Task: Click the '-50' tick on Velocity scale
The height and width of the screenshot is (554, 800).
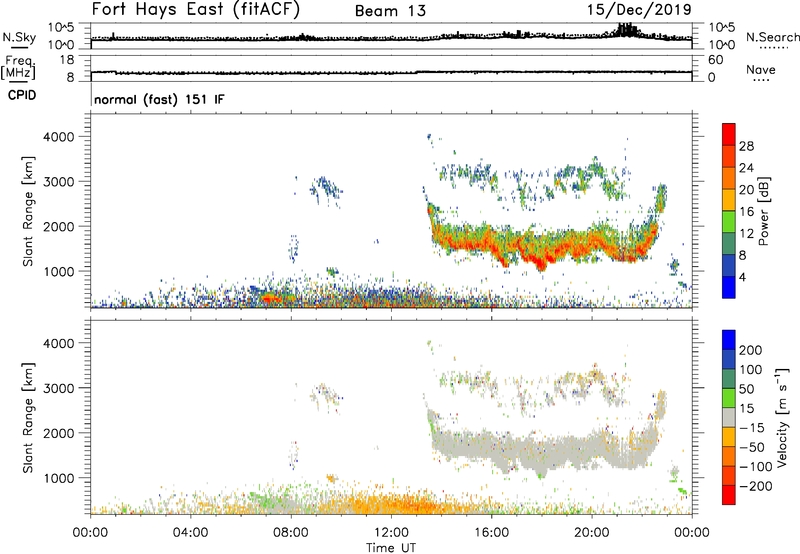Action: click(x=752, y=447)
